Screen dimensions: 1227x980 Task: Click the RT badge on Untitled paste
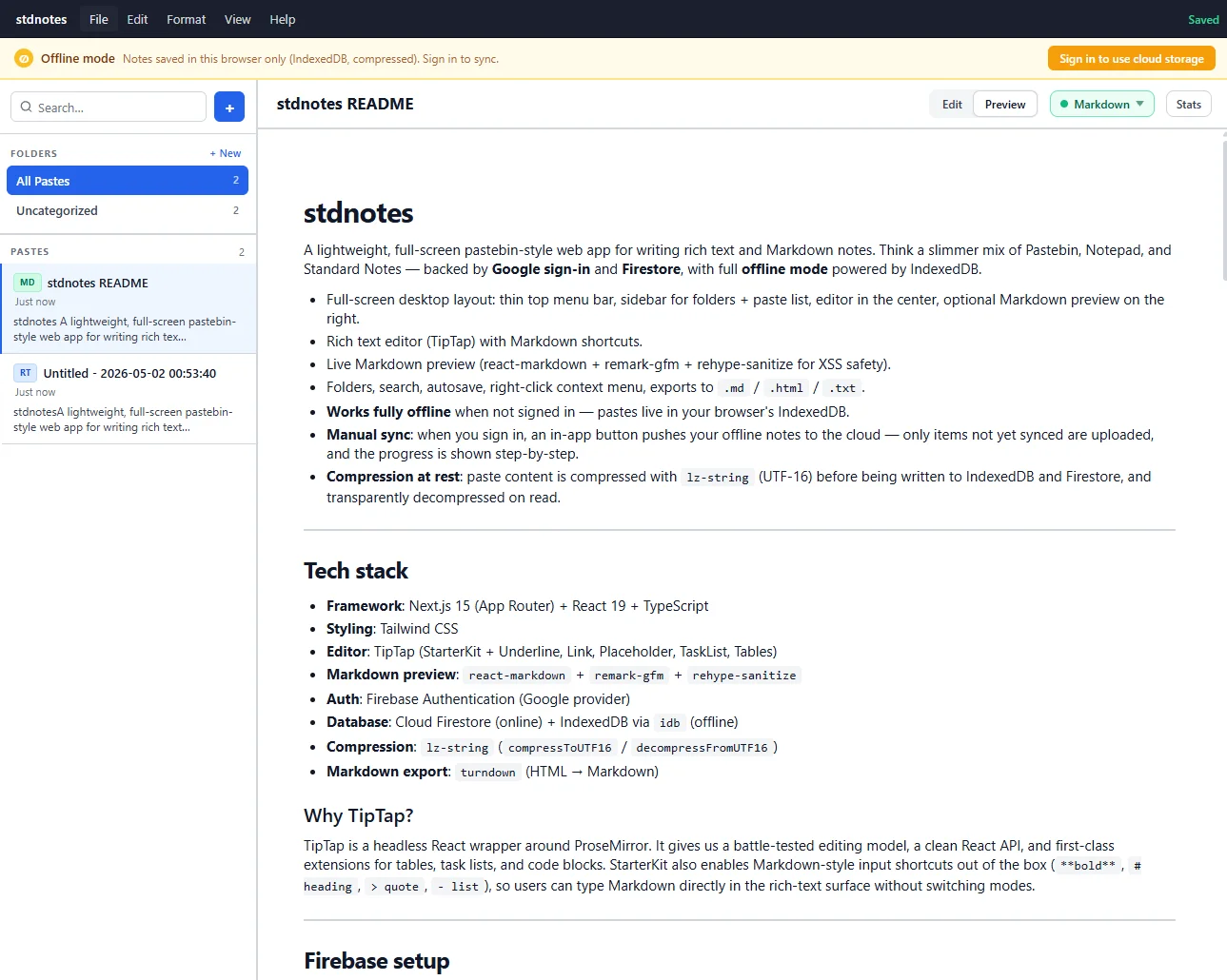[26, 373]
